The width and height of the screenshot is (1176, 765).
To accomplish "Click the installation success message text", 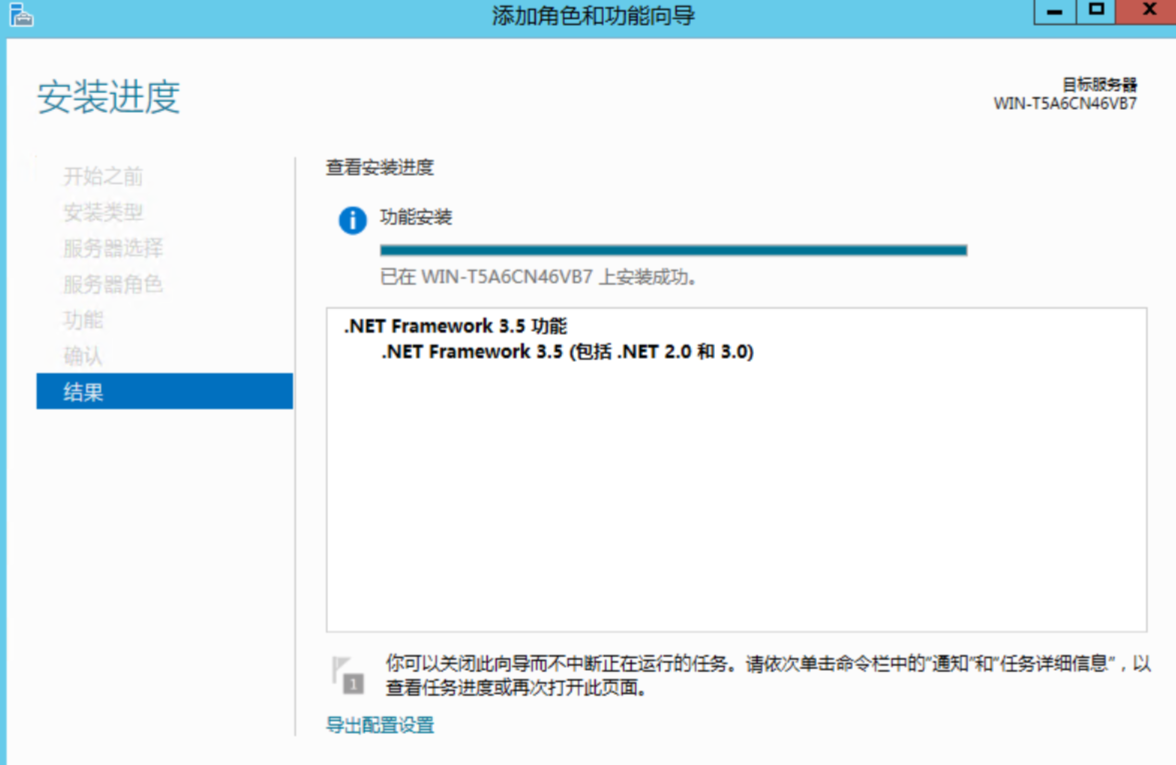I will pyautogui.click(x=538, y=278).
